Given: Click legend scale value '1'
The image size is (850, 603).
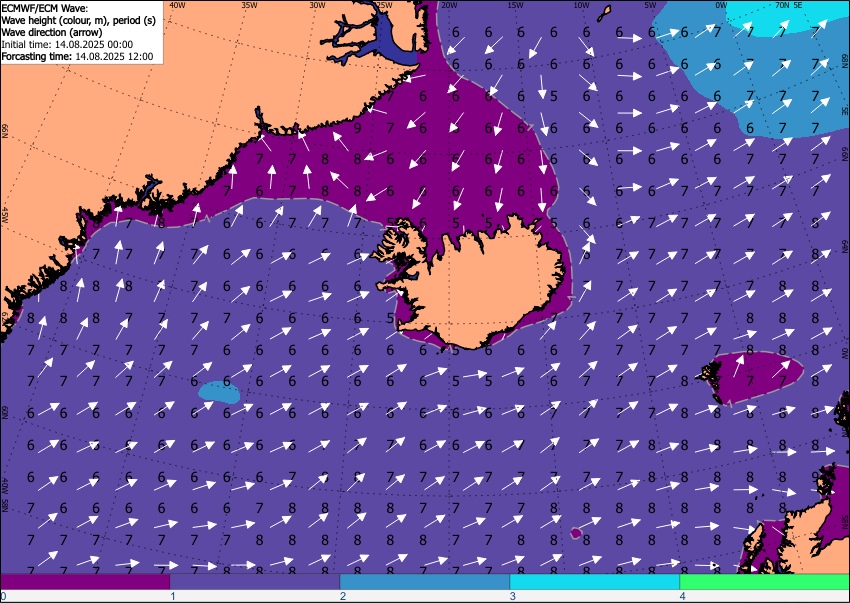Looking at the screenshot, I should point(173,596).
